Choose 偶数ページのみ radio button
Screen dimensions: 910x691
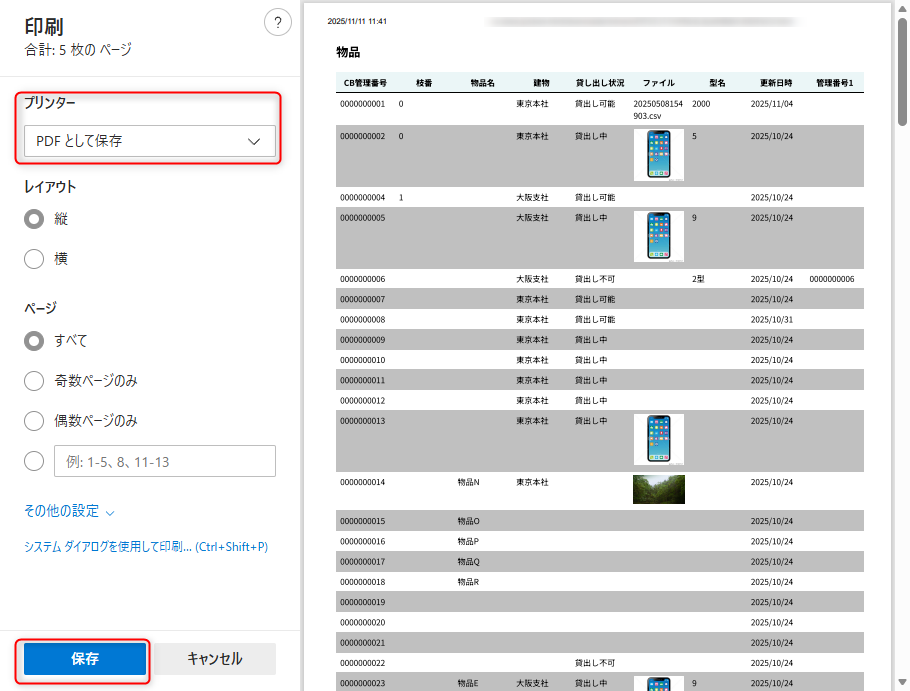(34, 421)
